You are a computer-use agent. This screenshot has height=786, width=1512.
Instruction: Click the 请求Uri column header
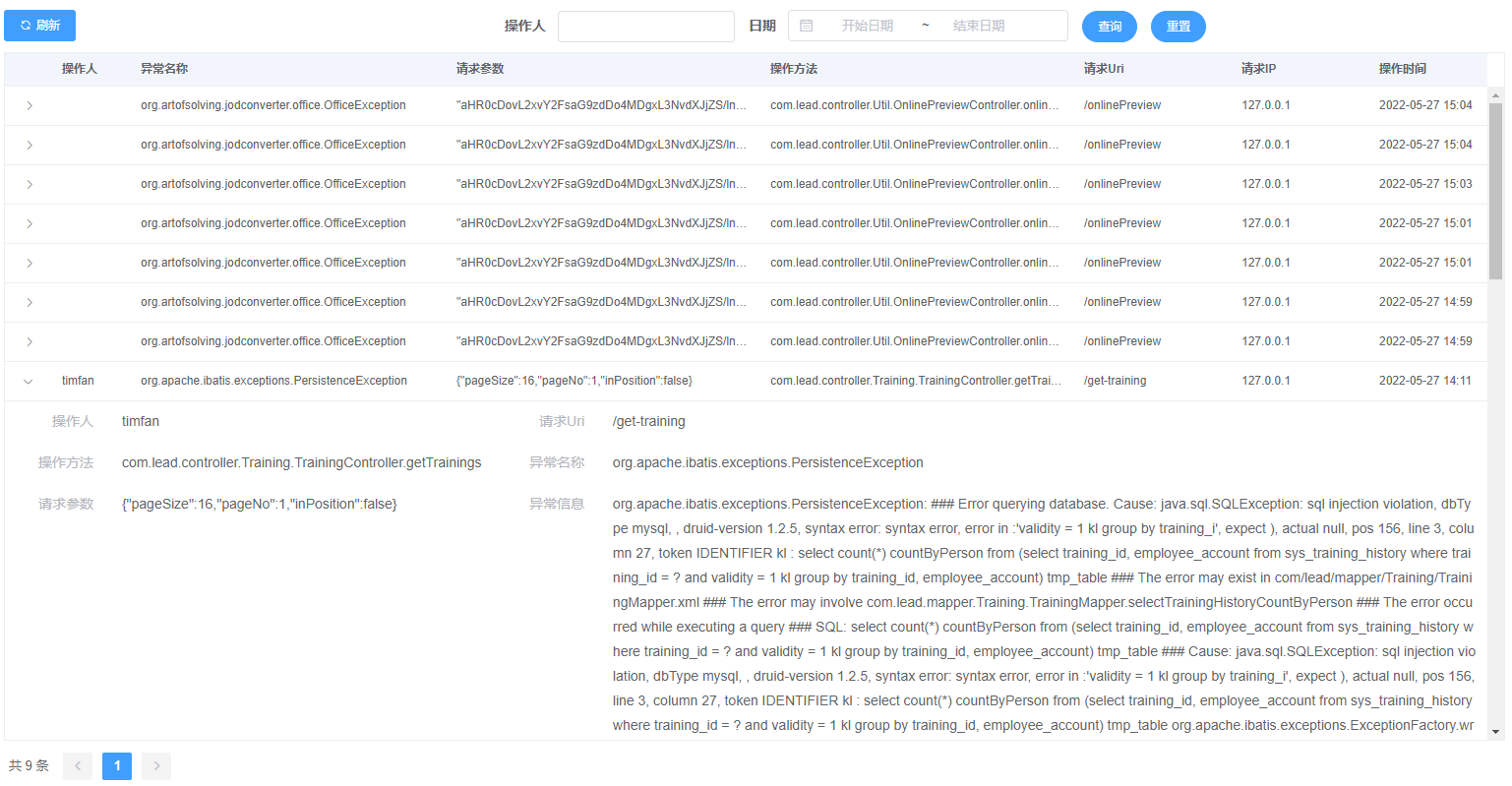pyautogui.click(x=1104, y=69)
